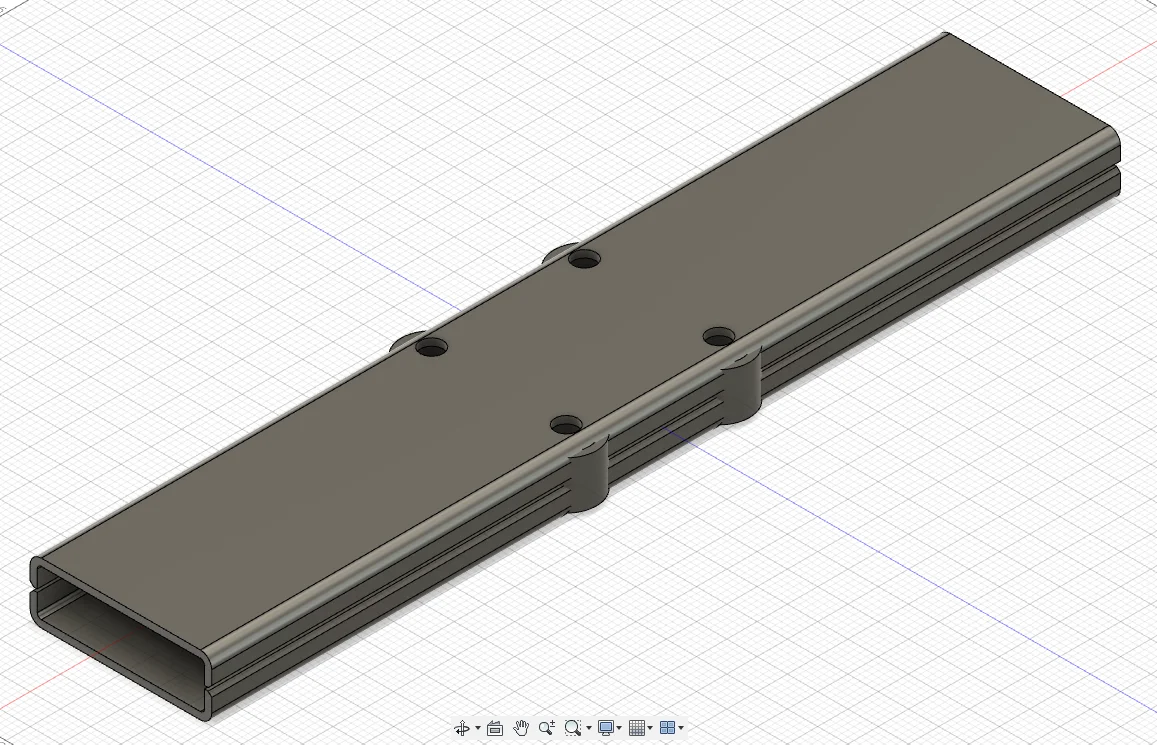Activate the Look At tool
This screenshot has width=1157, height=745.
495,729
